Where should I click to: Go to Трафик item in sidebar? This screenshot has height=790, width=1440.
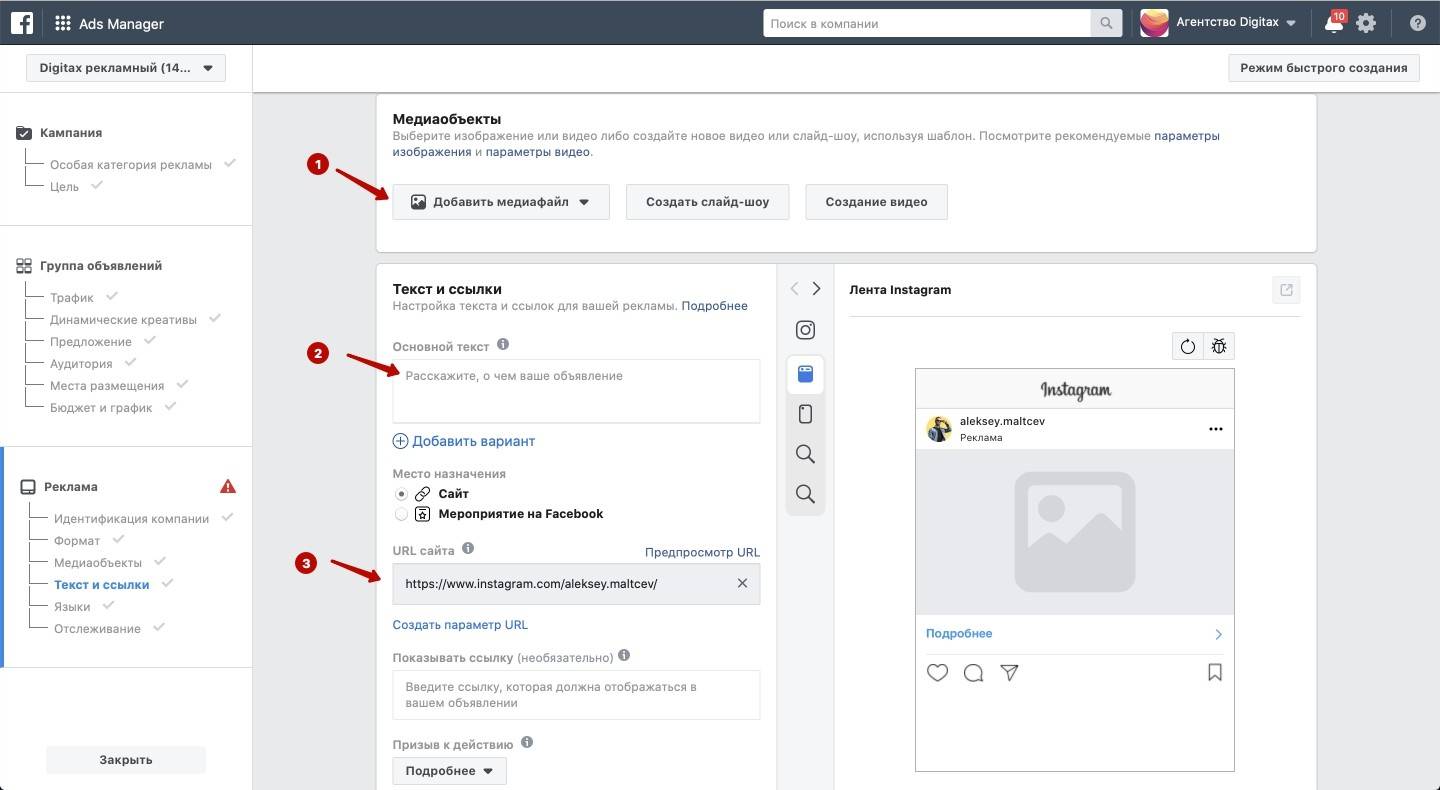pos(72,298)
